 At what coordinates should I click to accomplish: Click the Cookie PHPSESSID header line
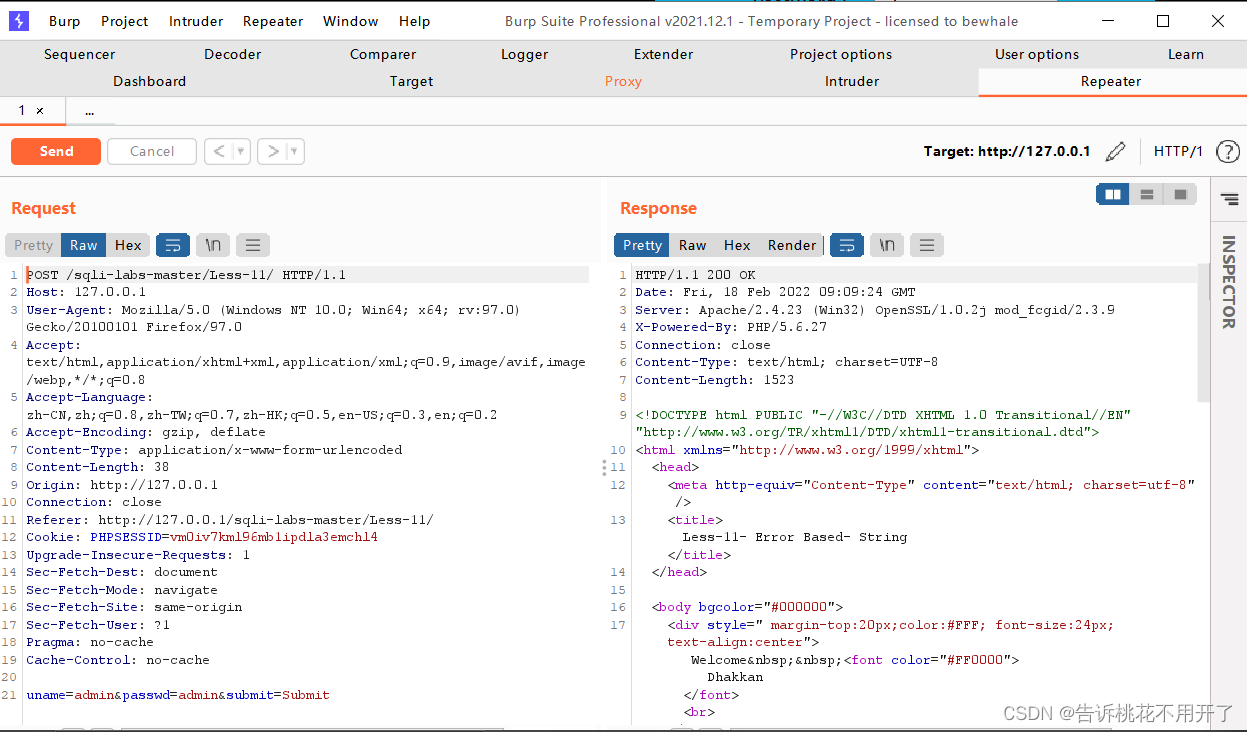click(x=202, y=537)
